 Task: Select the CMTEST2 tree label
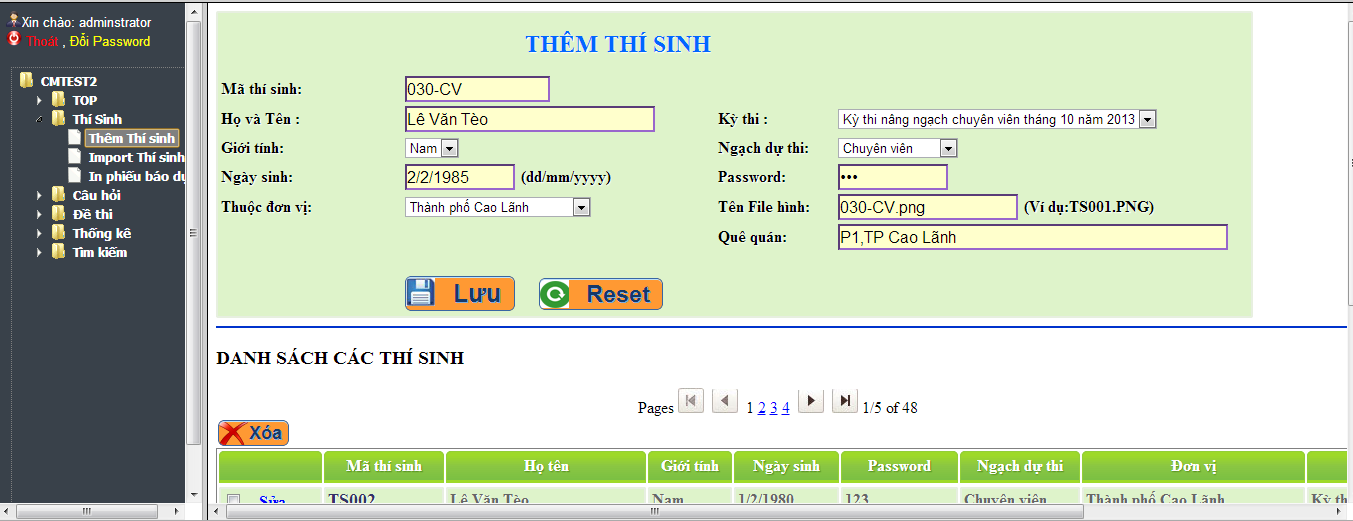[x=69, y=81]
